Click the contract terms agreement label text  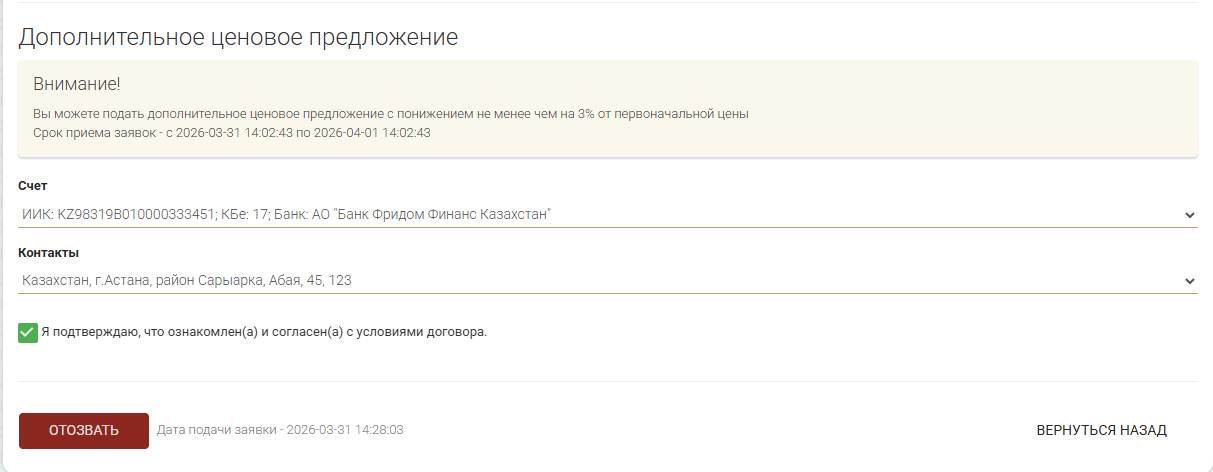(264, 332)
